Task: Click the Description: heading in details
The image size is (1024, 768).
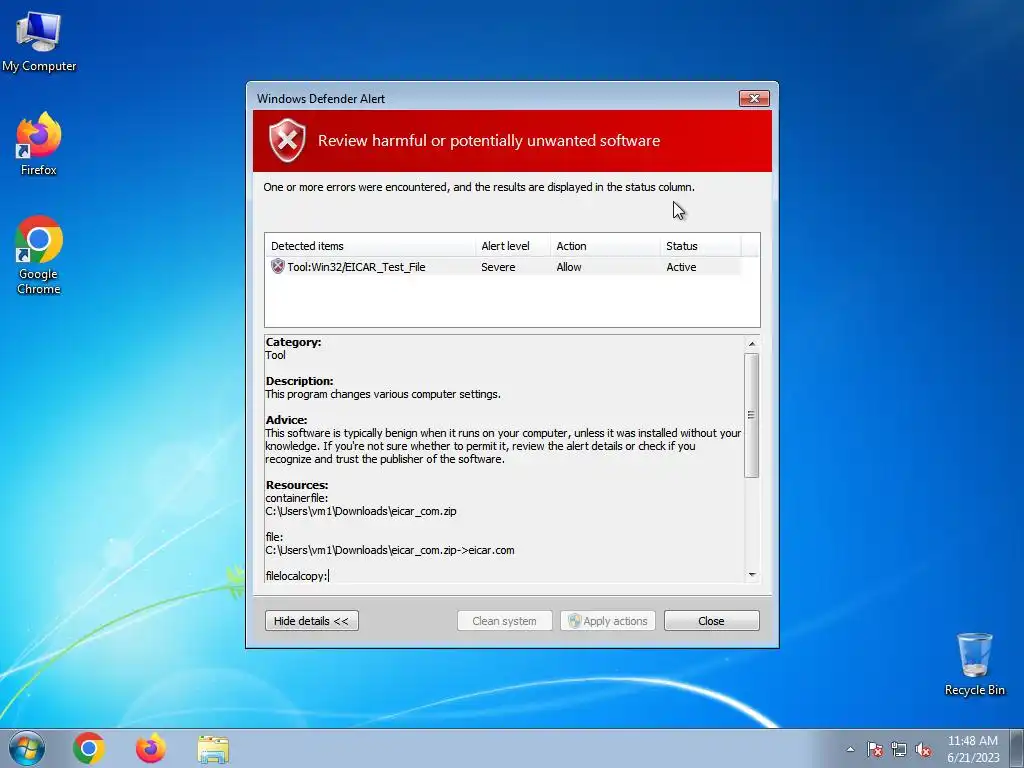Action: pos(299,381)
